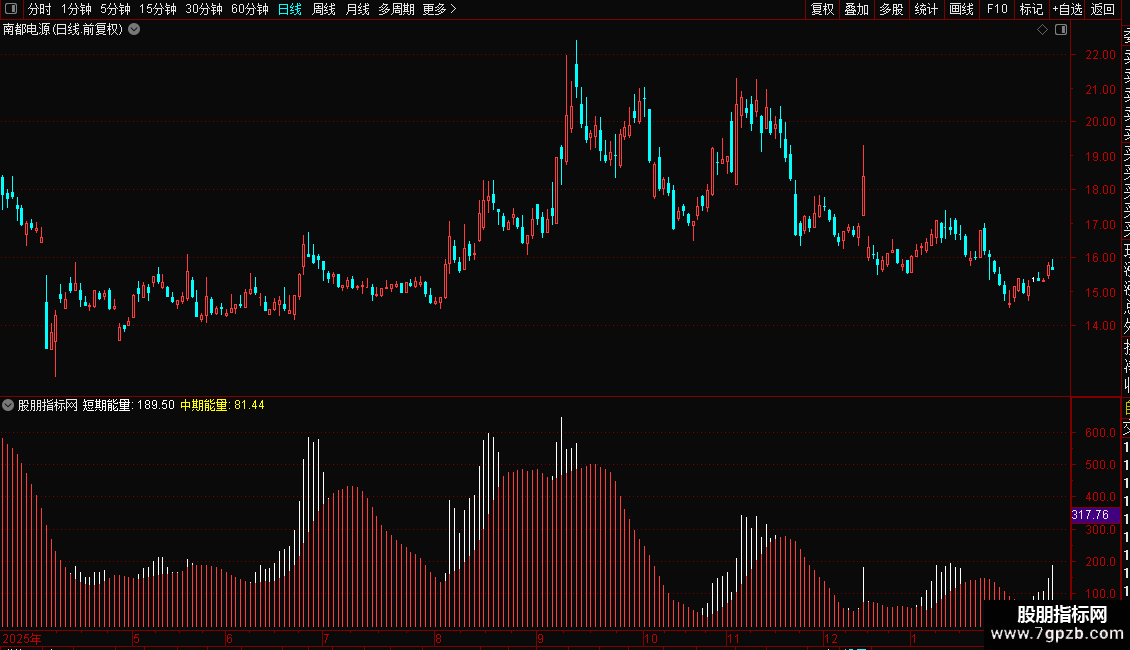Click the 叠加 overlay button
Image resolution: width=1130 pixels, height=650 pixels.
pyautogui.click(x=857, y=9)
